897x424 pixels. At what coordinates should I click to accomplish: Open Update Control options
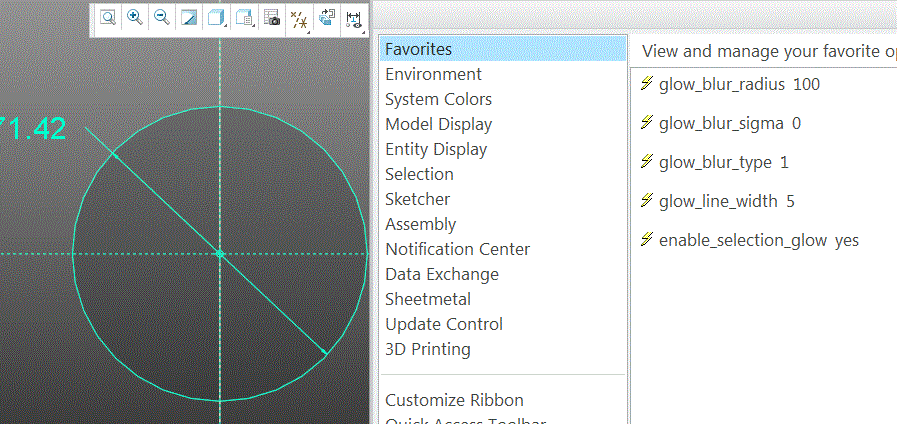click(x=444, y=324)
